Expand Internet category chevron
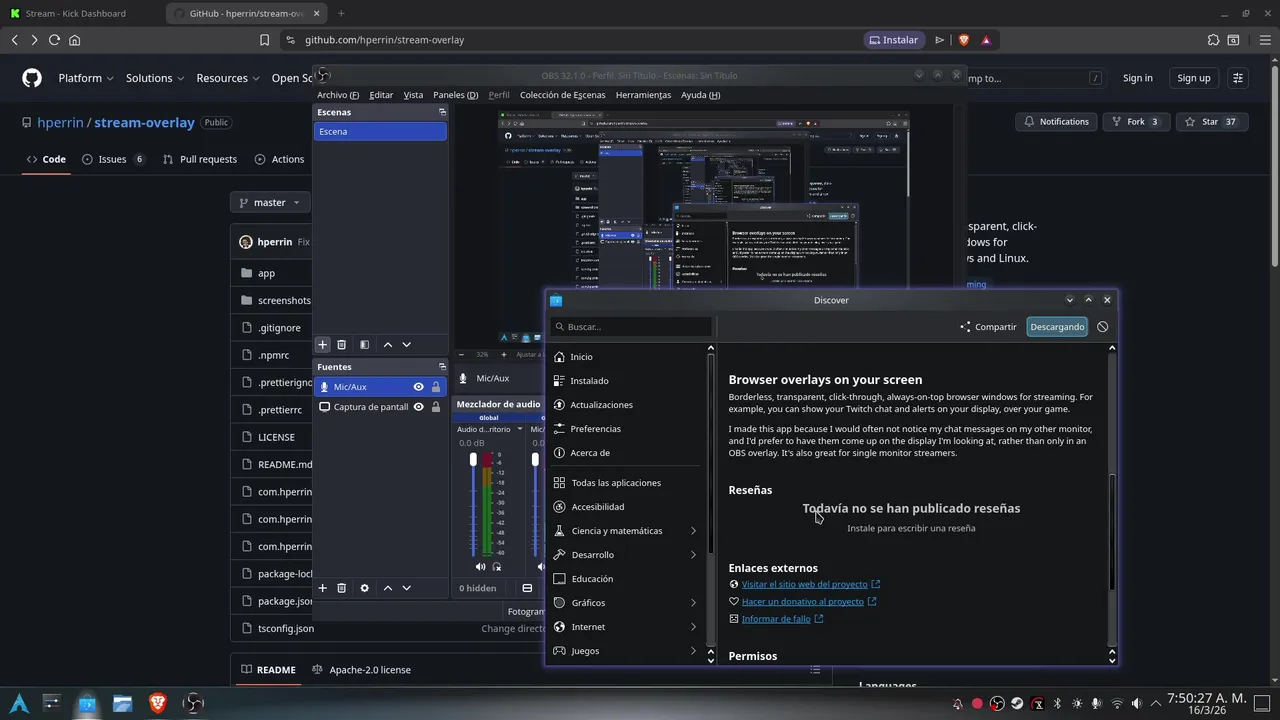 [693, 627]
